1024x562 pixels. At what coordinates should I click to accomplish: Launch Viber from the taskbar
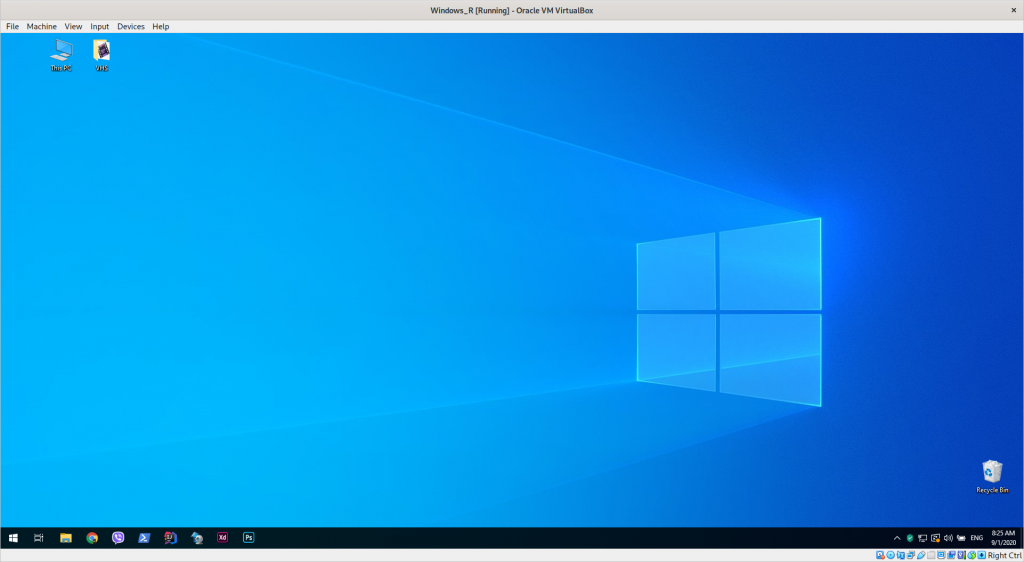pyautogui.click(x=118, y=538)
